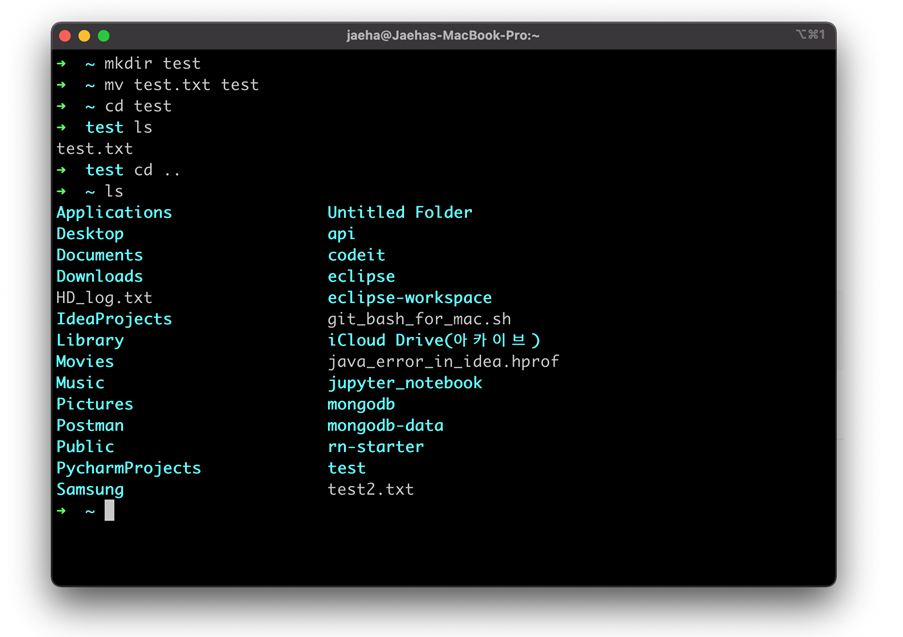This screenshot has height=637, width=903.
Task: Click the java_error_in_idea.hprof file entry
Action: coord(443,362)
